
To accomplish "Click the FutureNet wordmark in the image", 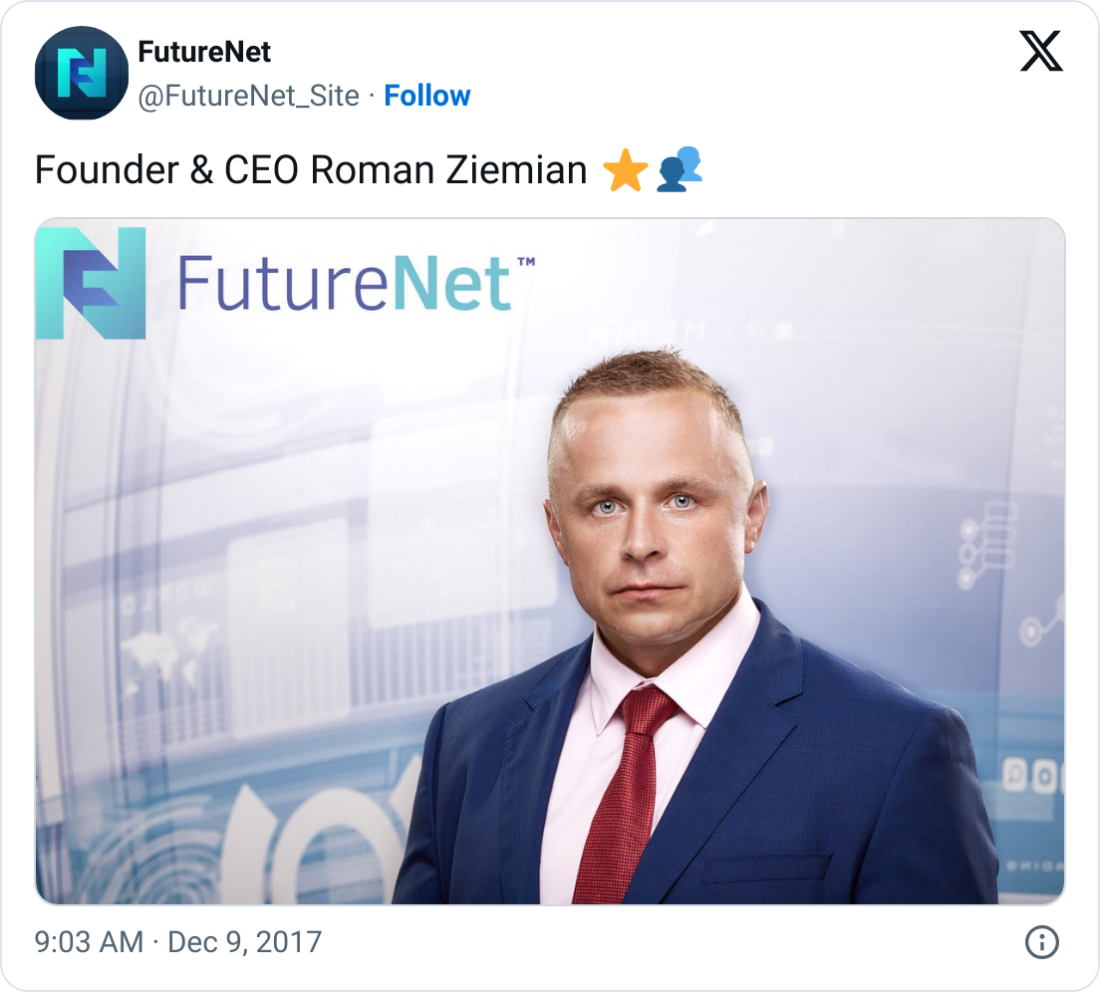I will click(344, 283).
